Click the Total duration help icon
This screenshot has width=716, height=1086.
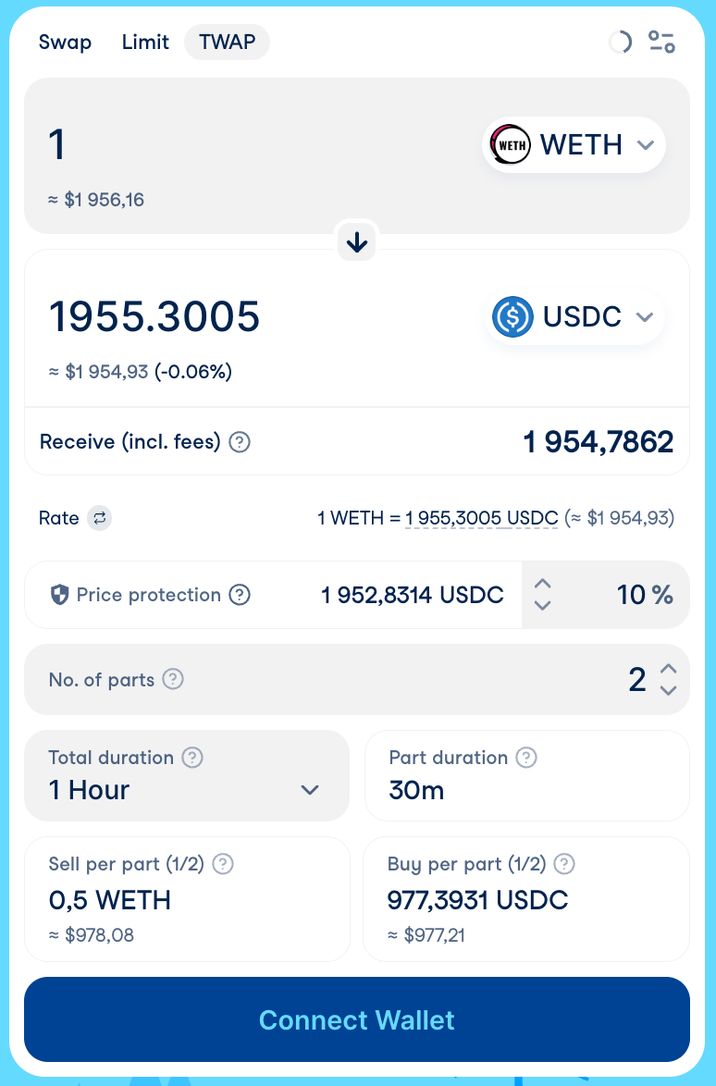tap(193, 758)
